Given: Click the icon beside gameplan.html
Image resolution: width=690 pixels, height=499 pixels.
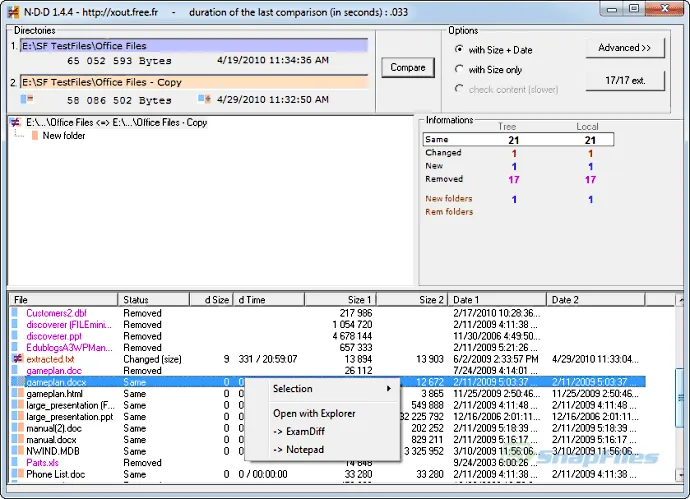Looking at the screenshot, I should [18, 393].
